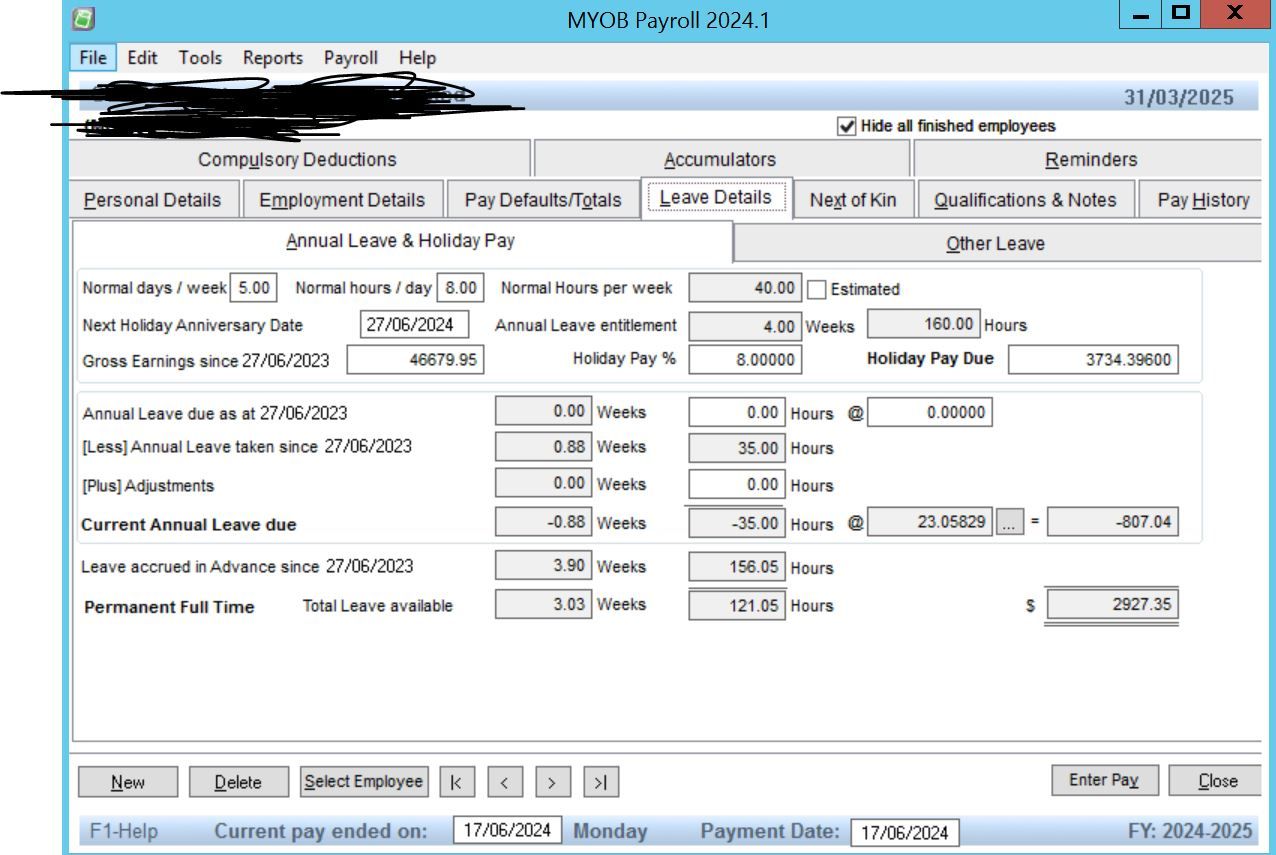The width and height of the screenshot is (1276, 855).
Task: Switch to the Other Leave tab
Action: tap(993, 242)
